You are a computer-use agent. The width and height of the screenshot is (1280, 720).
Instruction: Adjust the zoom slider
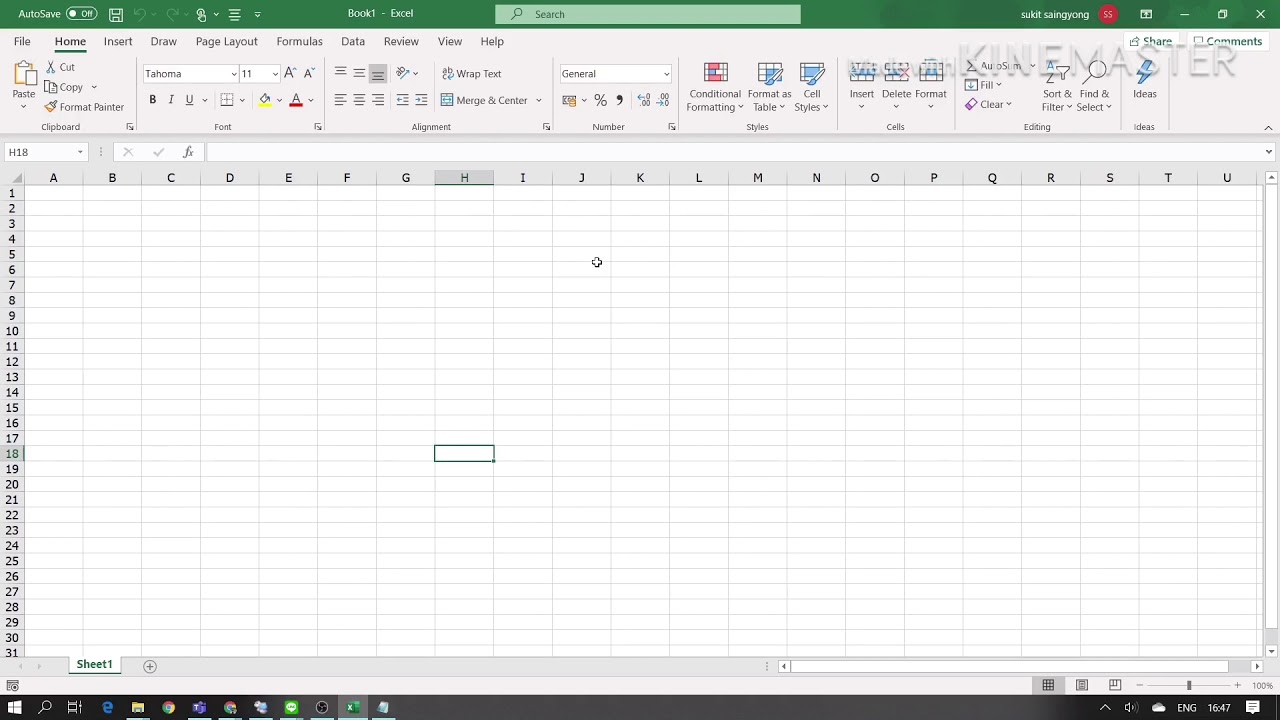point(1189,685)
